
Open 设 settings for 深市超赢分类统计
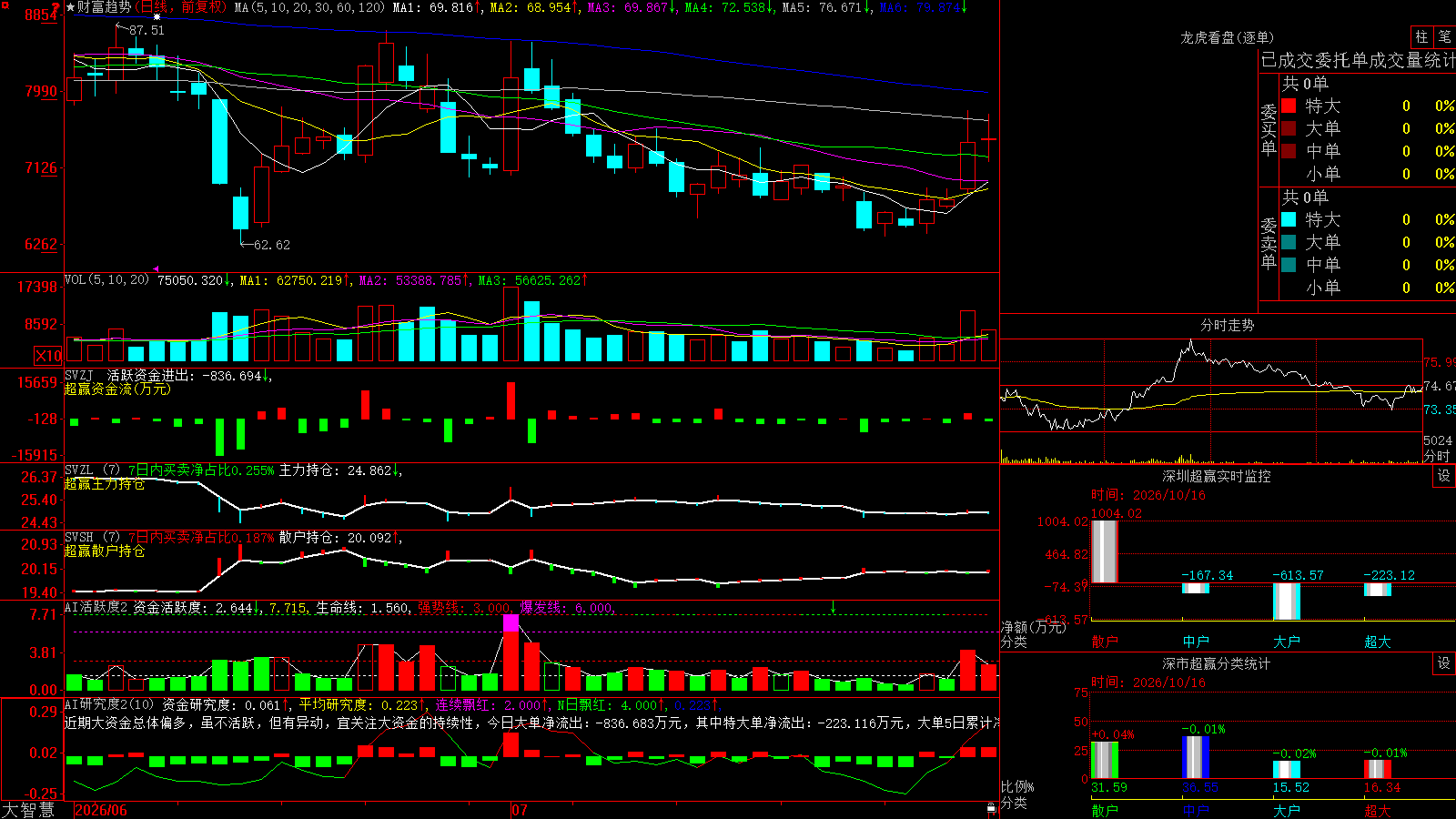tap(1444, 663)
